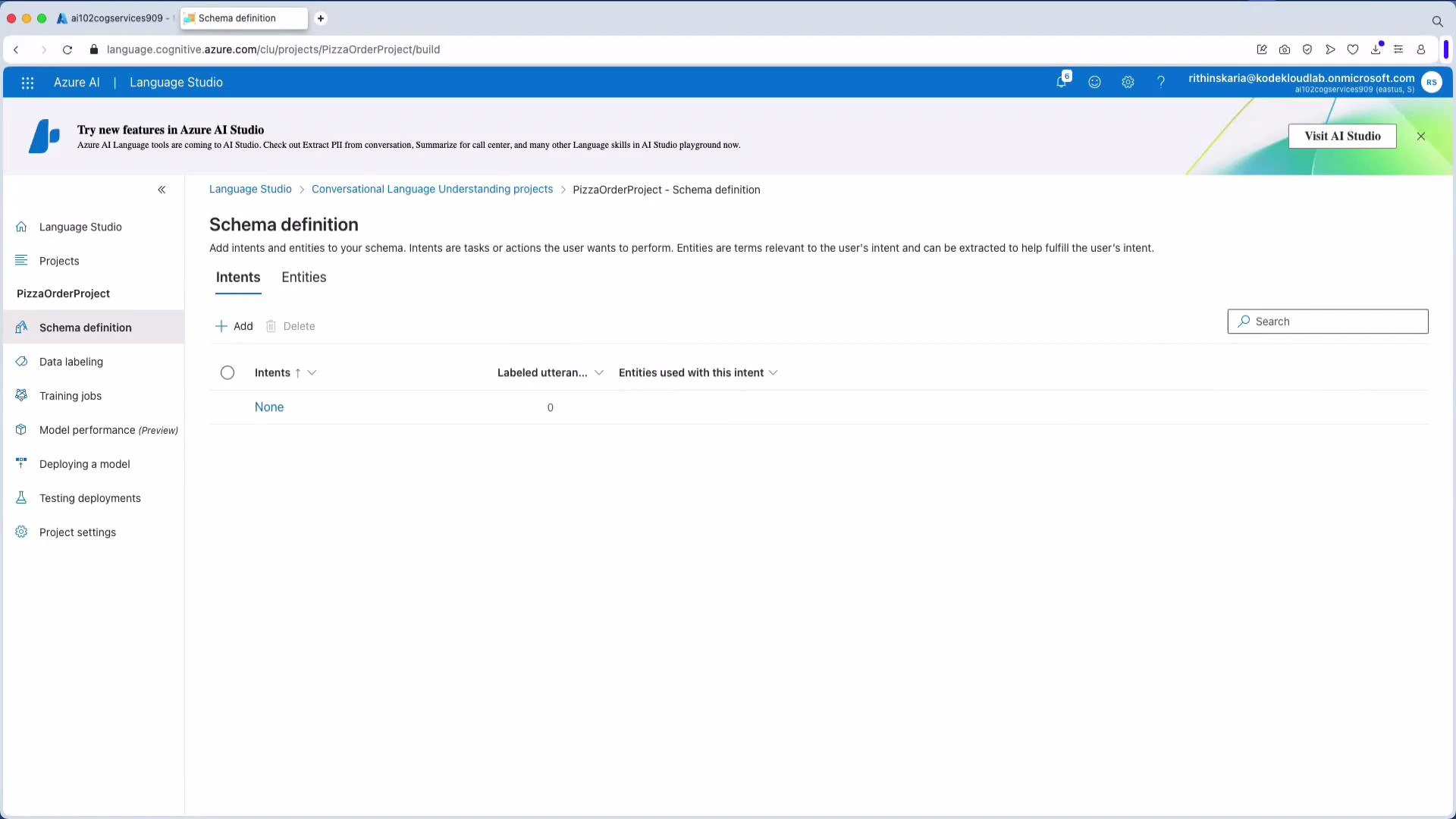This screenshot has width=1456, height=819.
Task: Select the None intent row circle
Action: point(227,407)
